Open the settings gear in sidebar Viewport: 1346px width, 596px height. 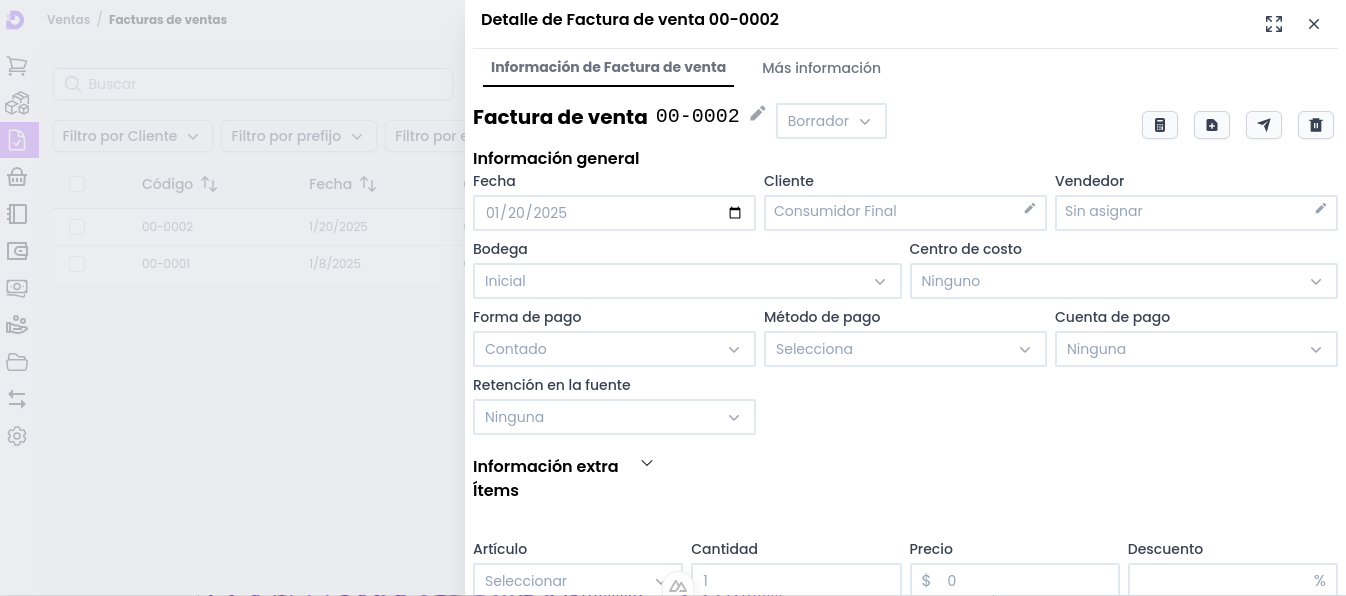pyautogui.click(x=17, y=436)
